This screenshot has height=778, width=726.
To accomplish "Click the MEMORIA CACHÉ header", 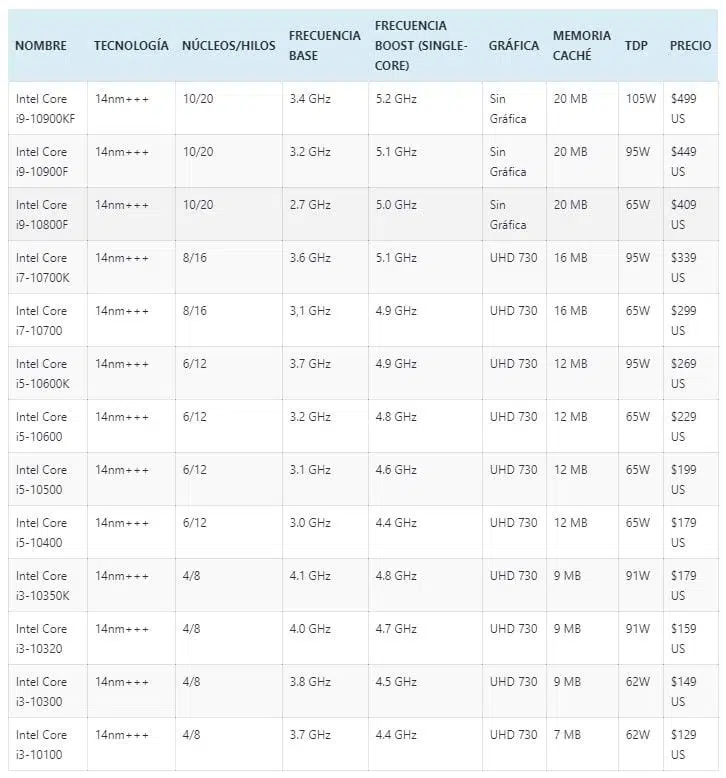I will coord(582,46).
